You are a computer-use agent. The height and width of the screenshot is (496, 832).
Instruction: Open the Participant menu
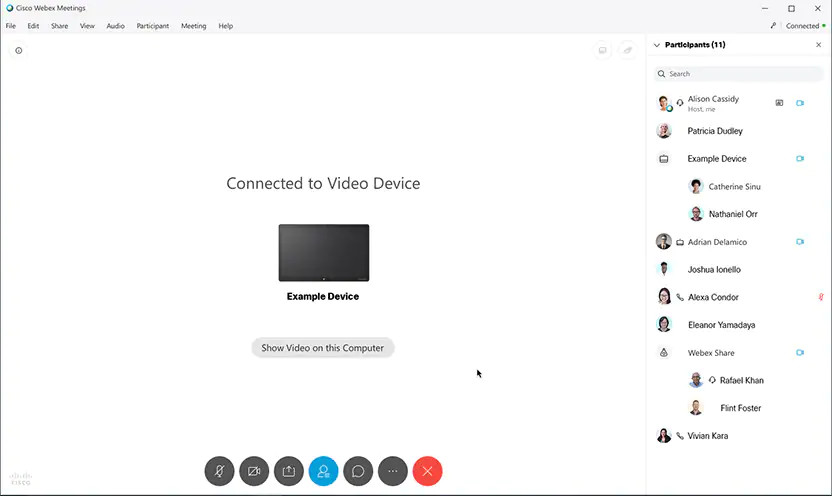pos(153,25)
